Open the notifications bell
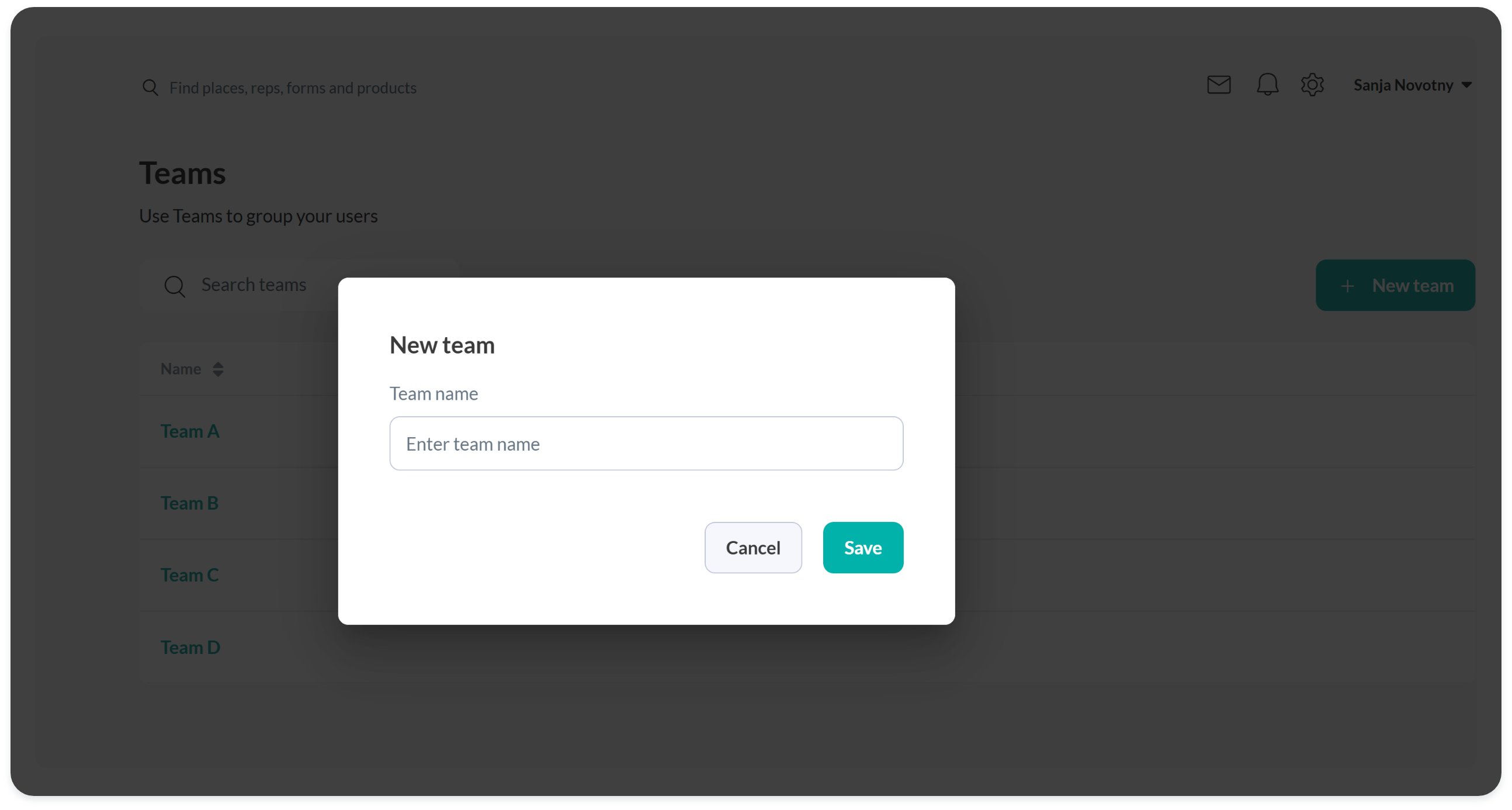 (x=1267, y=85)
